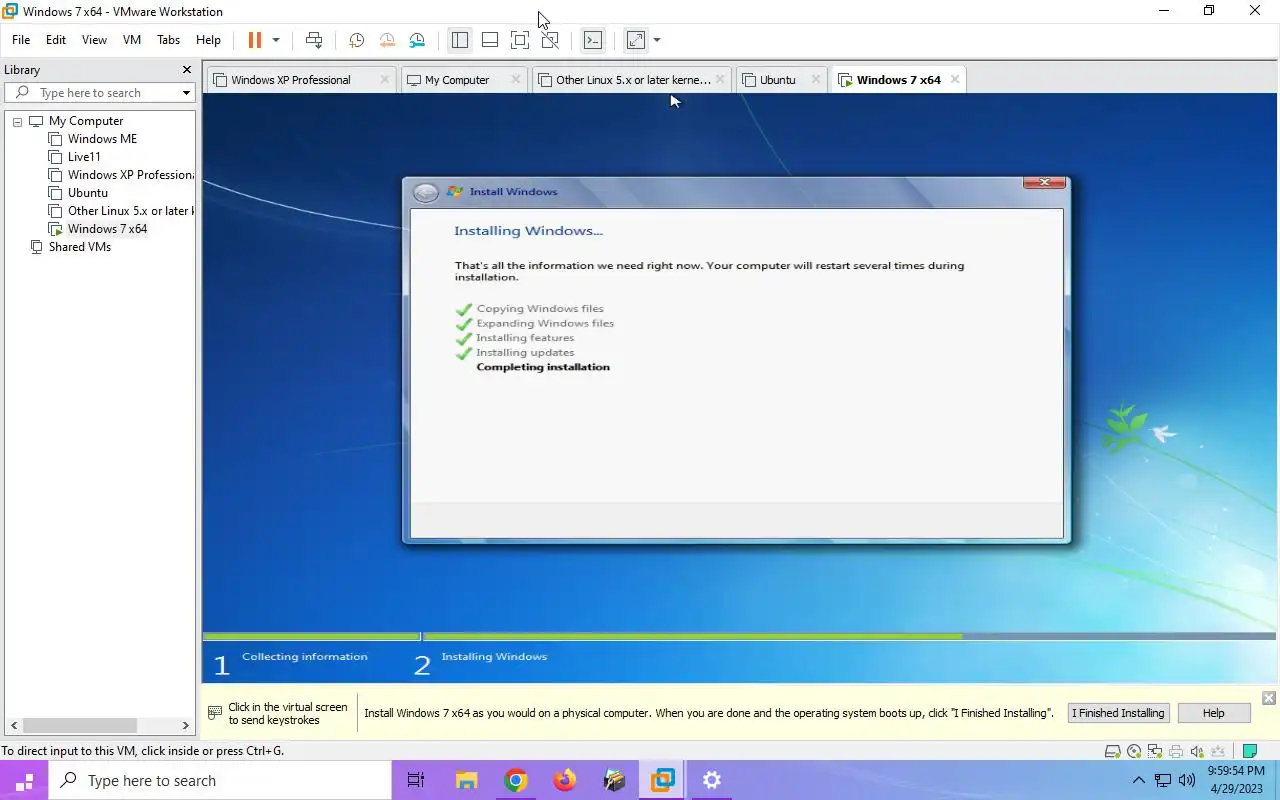
Task: Launch Firefox from the taskbar
Action: point(565,781)
